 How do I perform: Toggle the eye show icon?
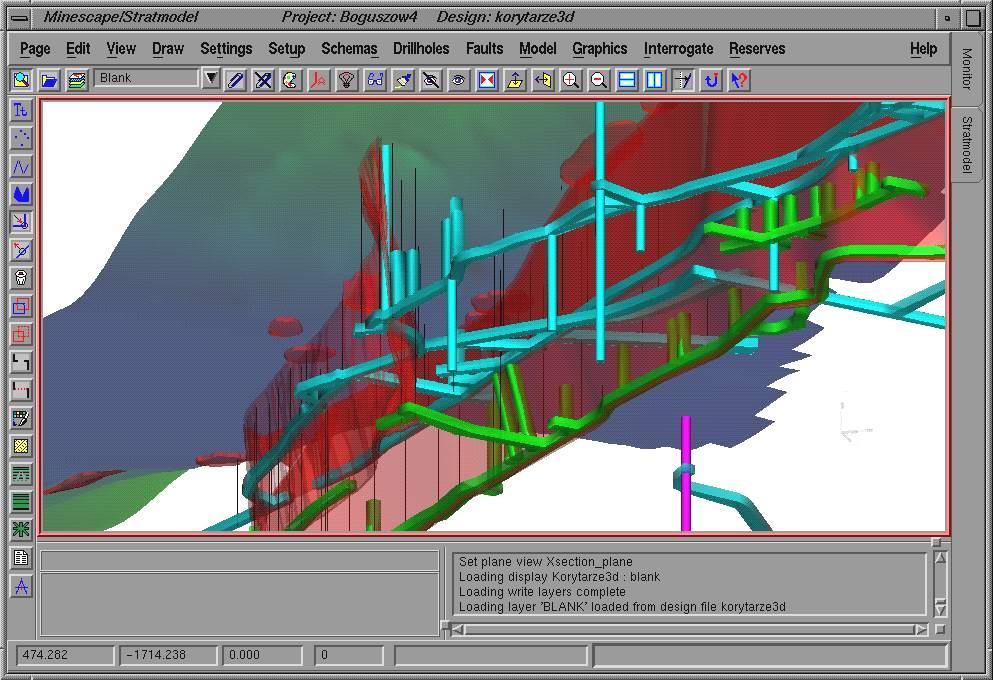(459, 80)
